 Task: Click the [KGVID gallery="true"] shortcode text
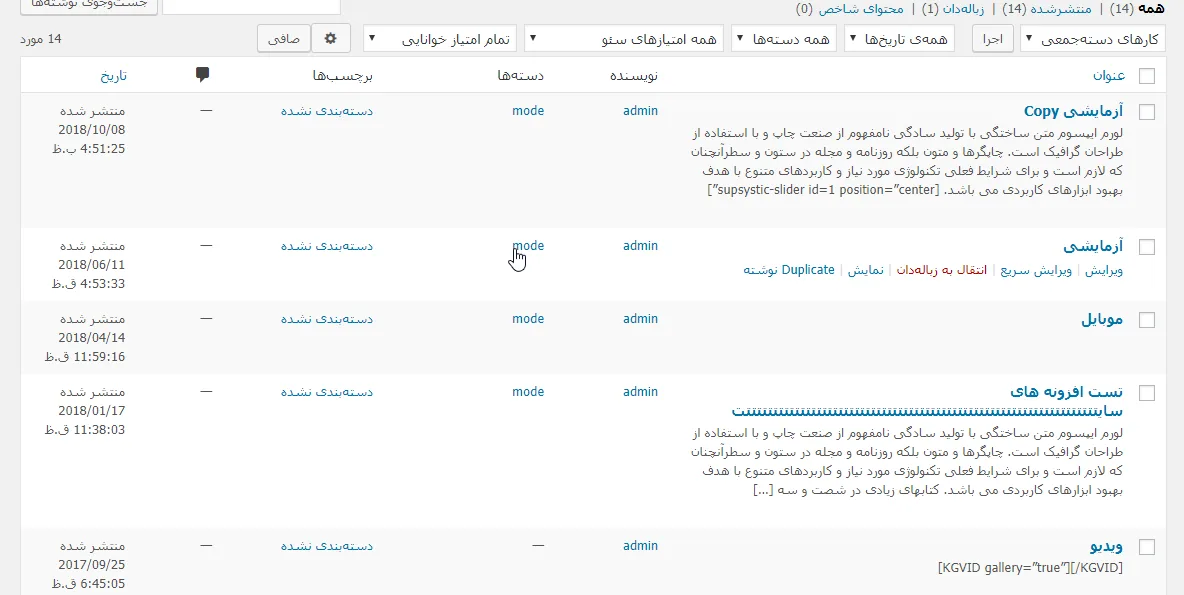(x=1030, y=568)
